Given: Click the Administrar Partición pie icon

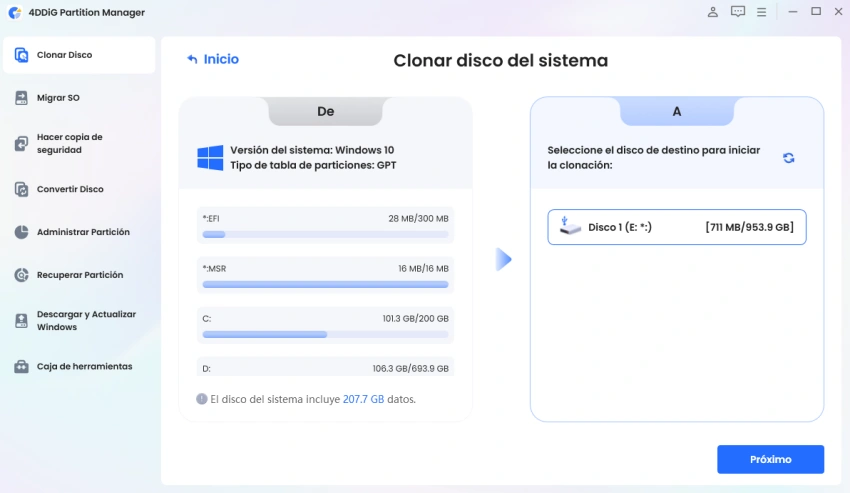Looking at the screenshot, I should pyautogui.click(x=21, y=232).
